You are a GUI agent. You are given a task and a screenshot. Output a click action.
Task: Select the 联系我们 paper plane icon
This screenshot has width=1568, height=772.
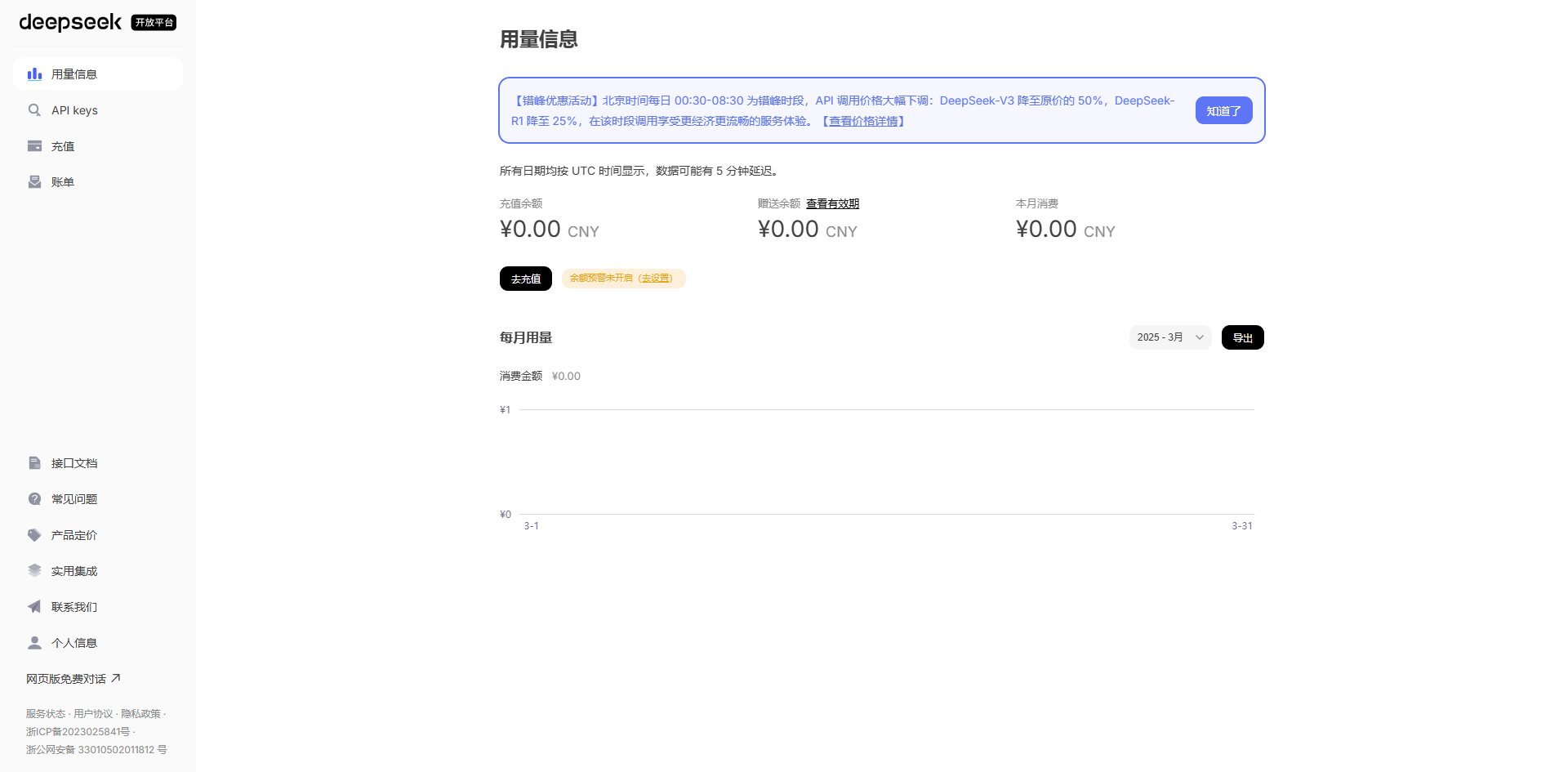34,606
